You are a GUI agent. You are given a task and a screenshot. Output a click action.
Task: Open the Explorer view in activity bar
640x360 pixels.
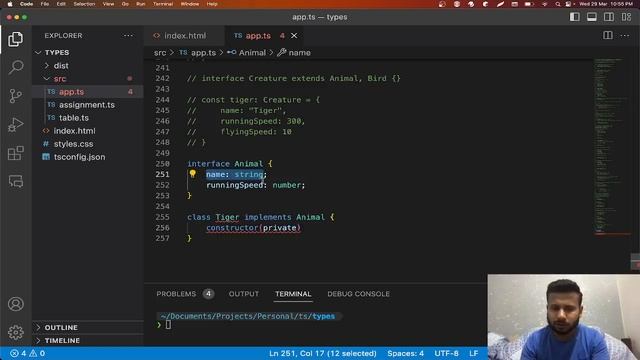[x=16, y=39]
